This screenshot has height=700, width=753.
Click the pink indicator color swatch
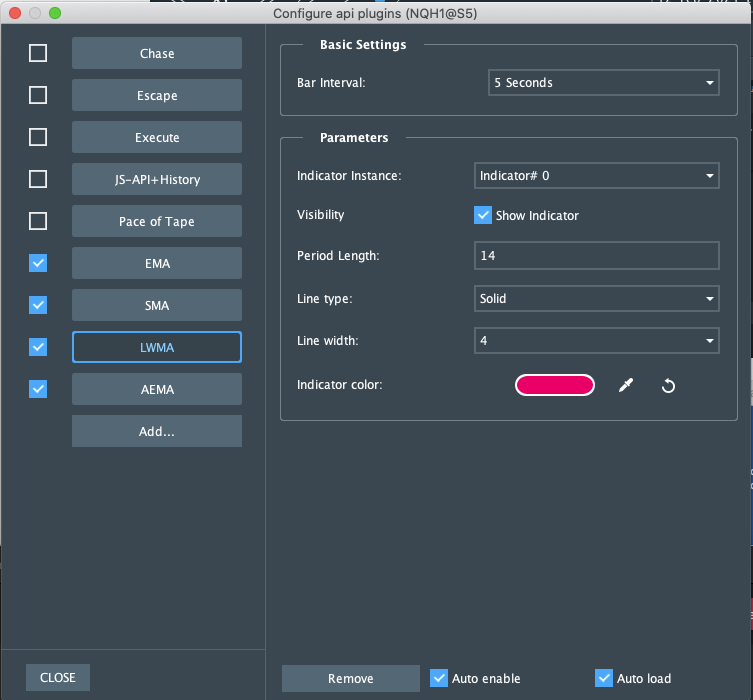pos(555,385)
